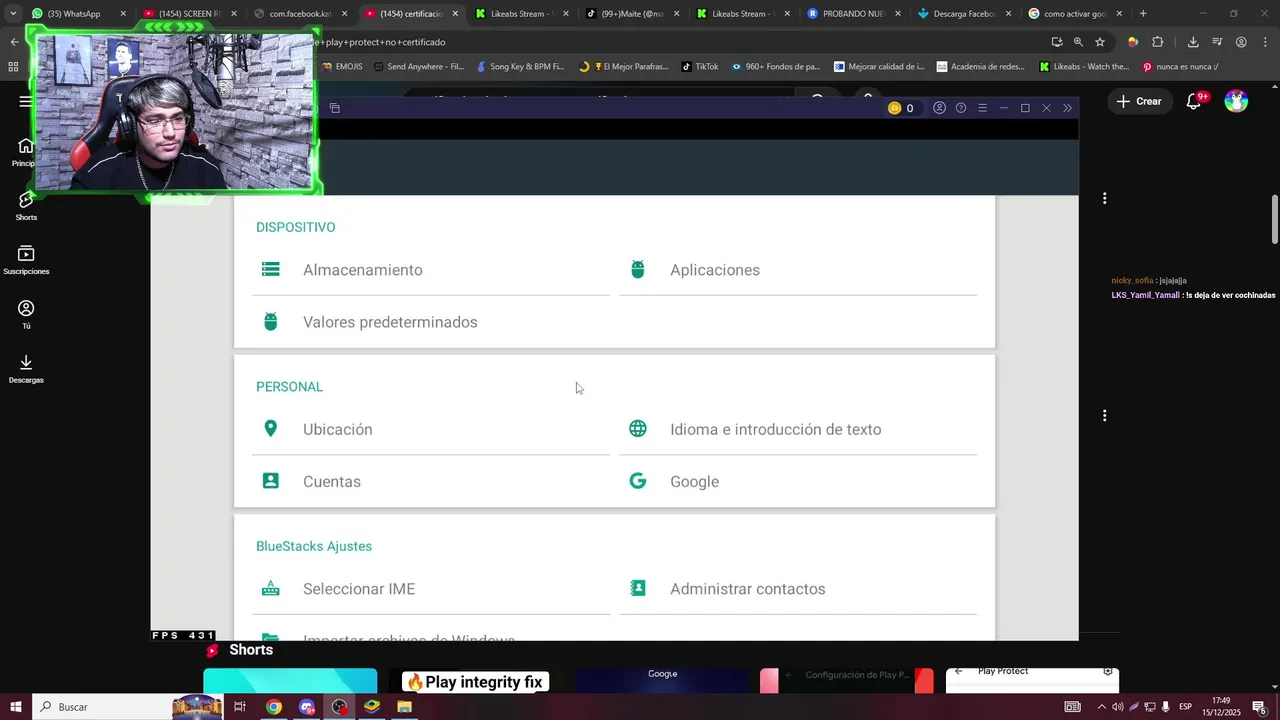Screen dimensions: 1280x720
Task: Open Almacenamiento storage settings
Action: (430, 270)
